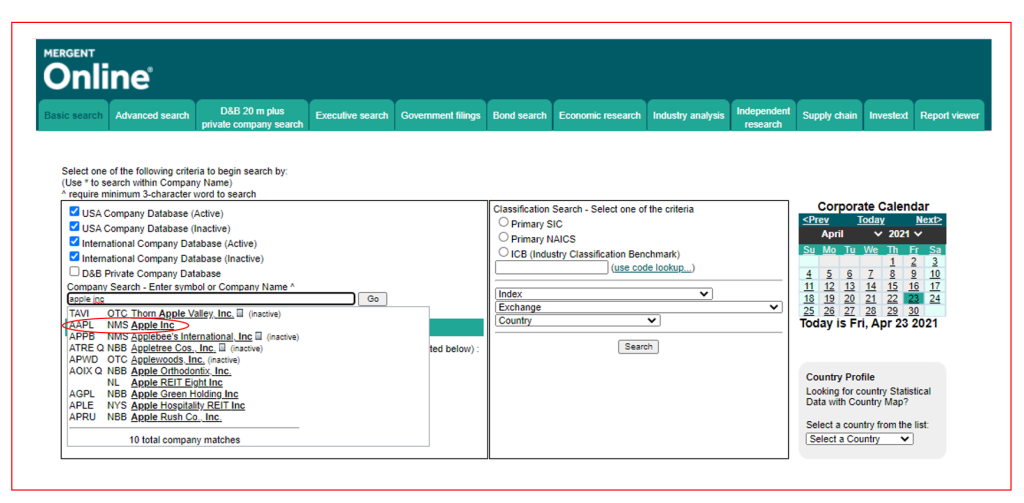Image resolution: width=1024 pixels, height=503 pixels.
Task: Select calendar date 23
Action: click(914, 299)
